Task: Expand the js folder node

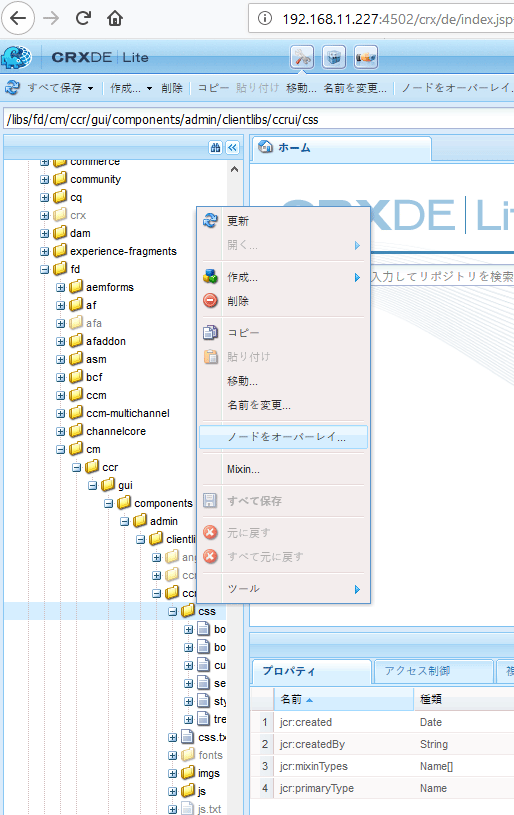Action: pyautogui.click(x=173, y=792)
